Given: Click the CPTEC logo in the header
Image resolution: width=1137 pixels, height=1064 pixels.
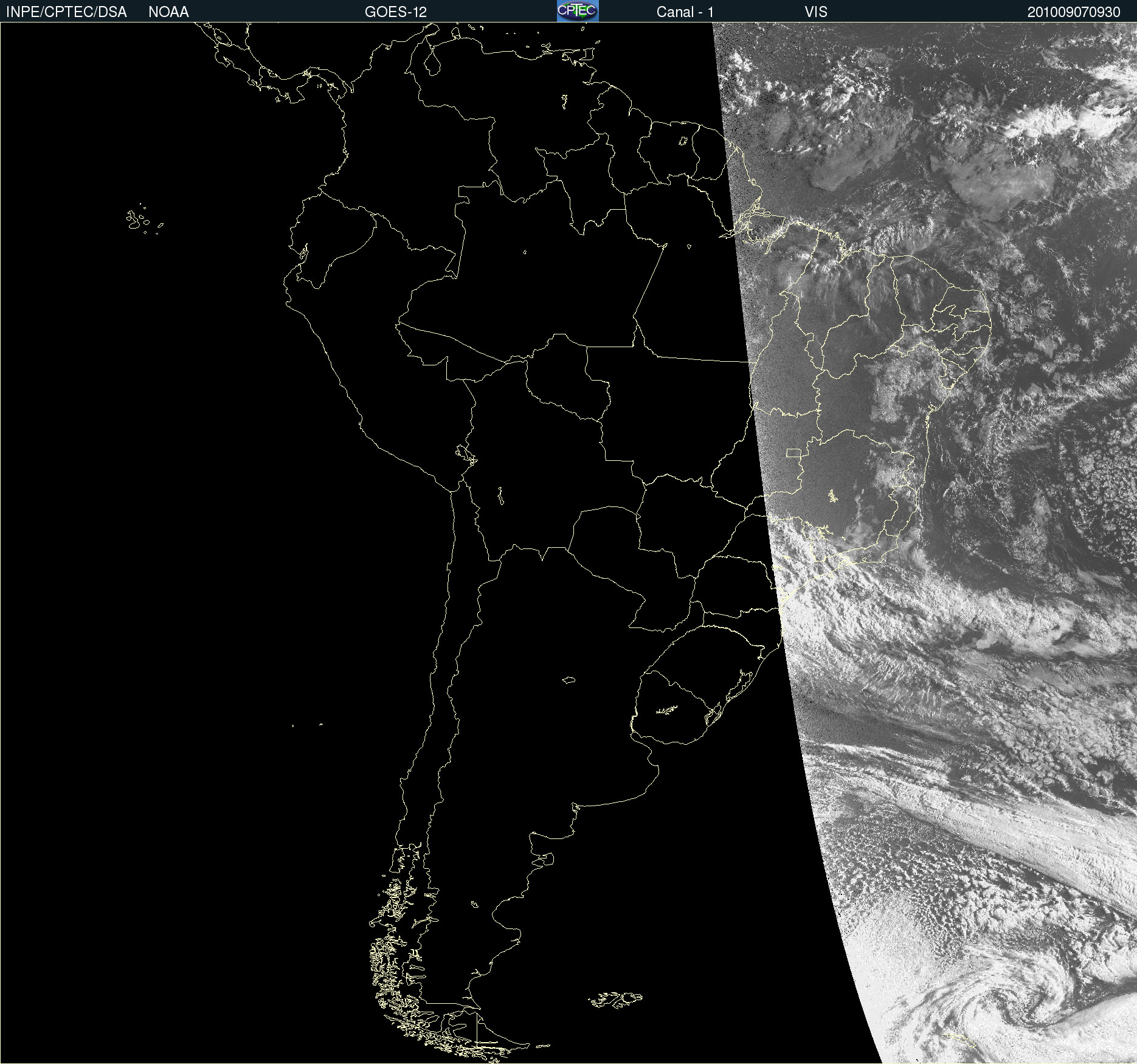Looking at the screenshot, I should point(578,11).
